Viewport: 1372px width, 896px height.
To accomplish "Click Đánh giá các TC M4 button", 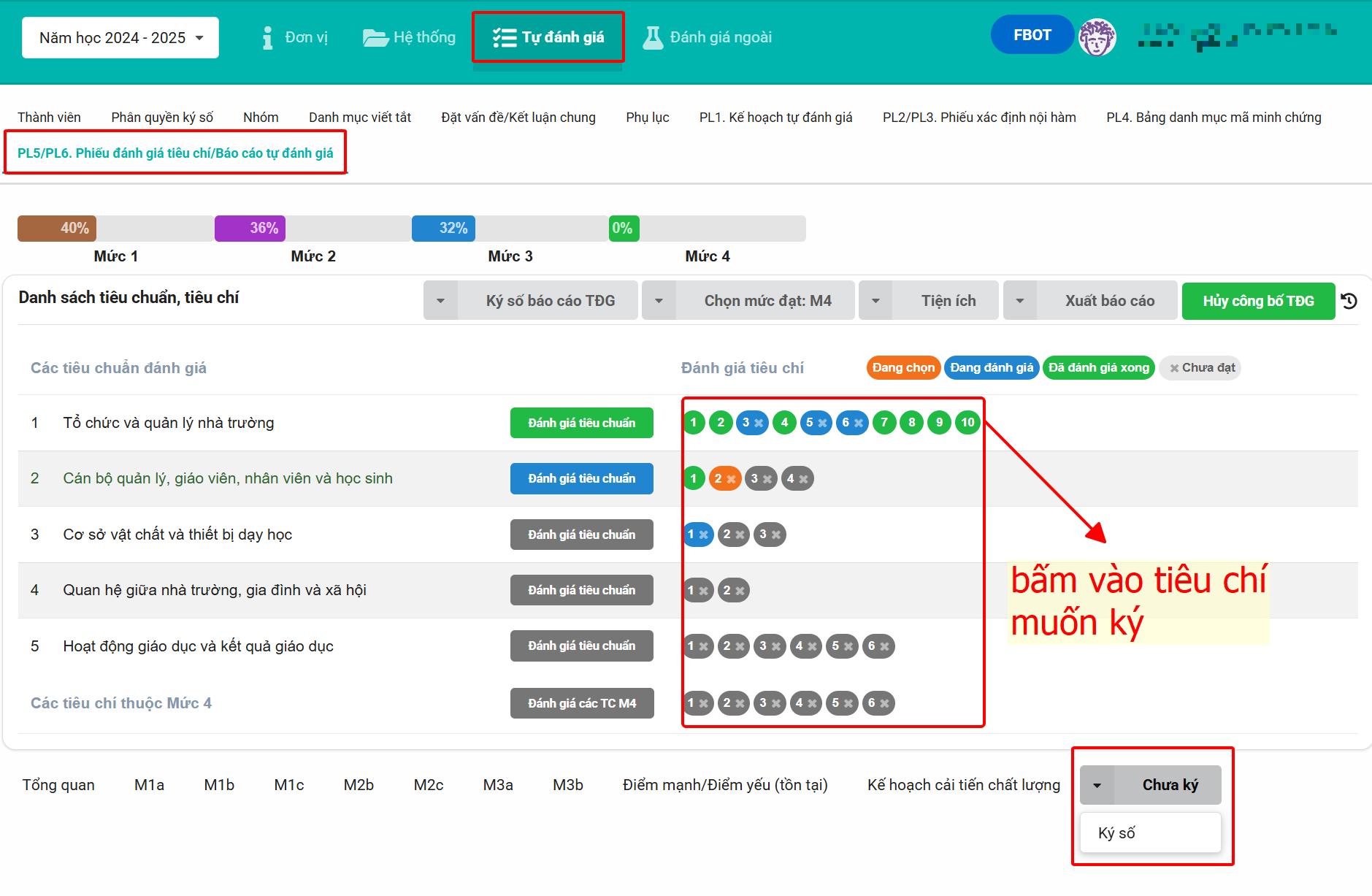I will [582, 703].
